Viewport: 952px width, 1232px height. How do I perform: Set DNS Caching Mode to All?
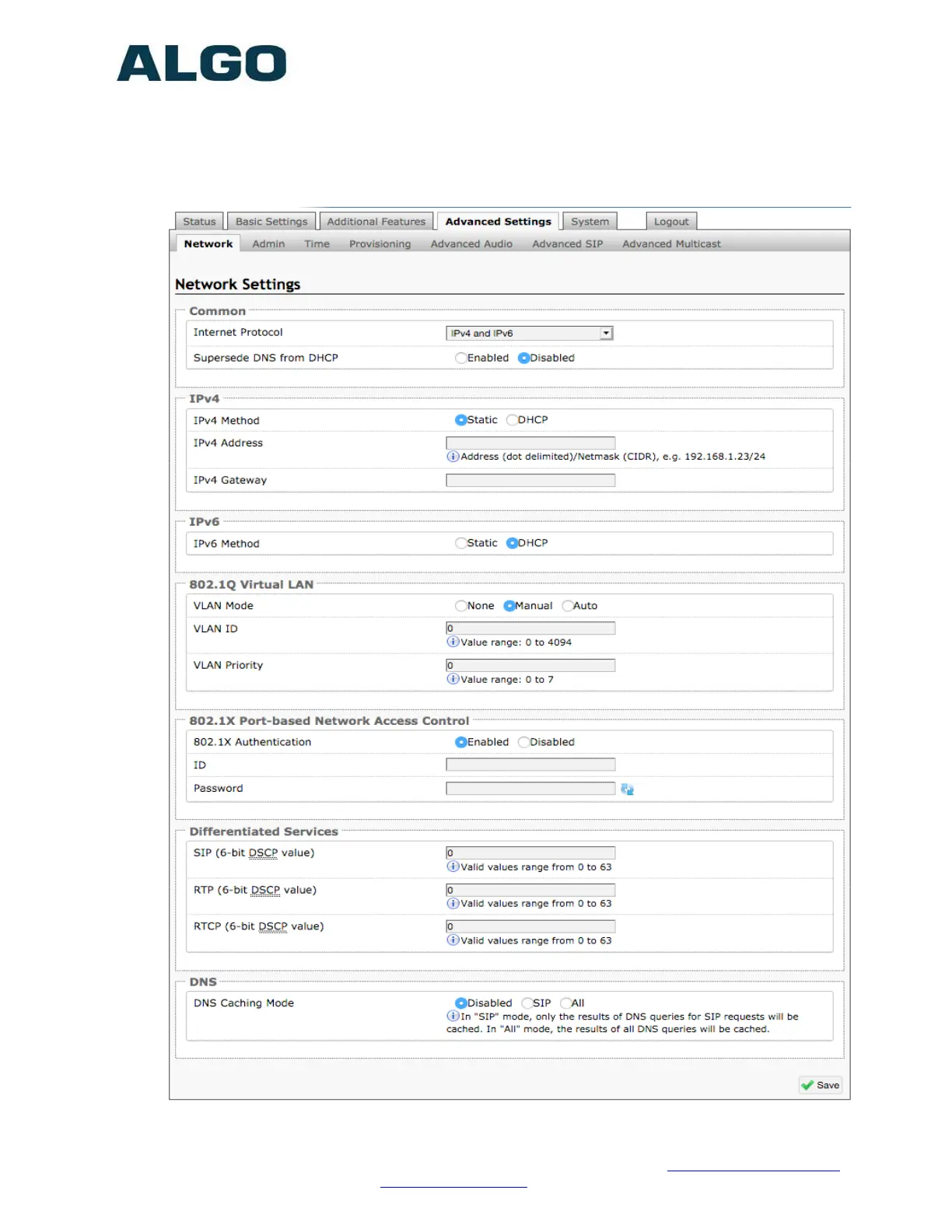coord(566,1003)
